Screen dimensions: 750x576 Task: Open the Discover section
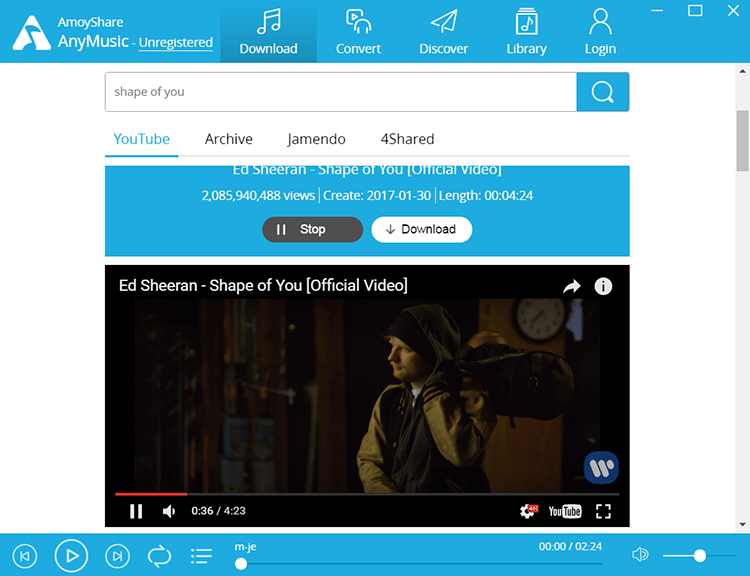tap(443, 32)
